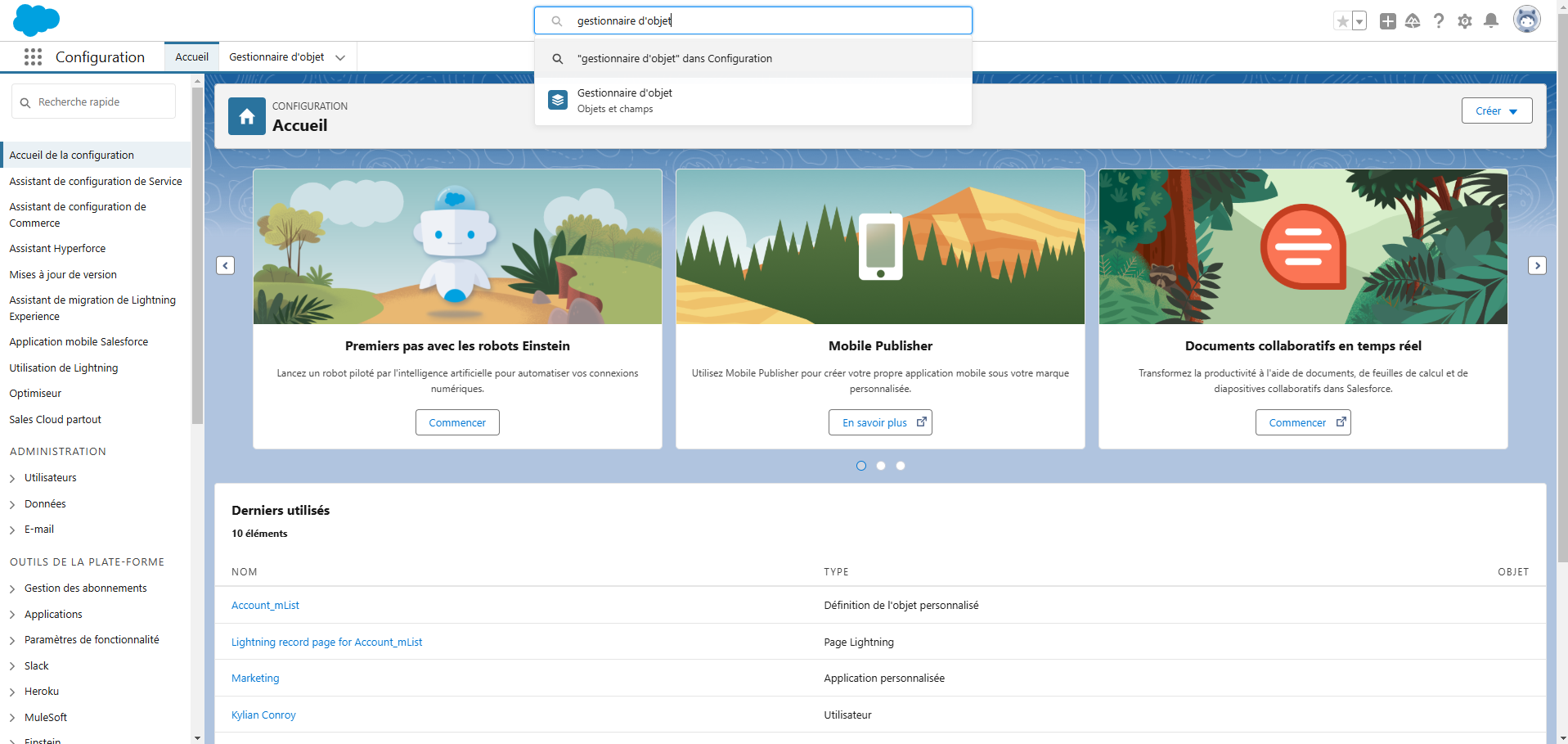Viewport: 1568px width, 744px height.
Task: Select the second carousel page dot
Action: click(881, 466)
